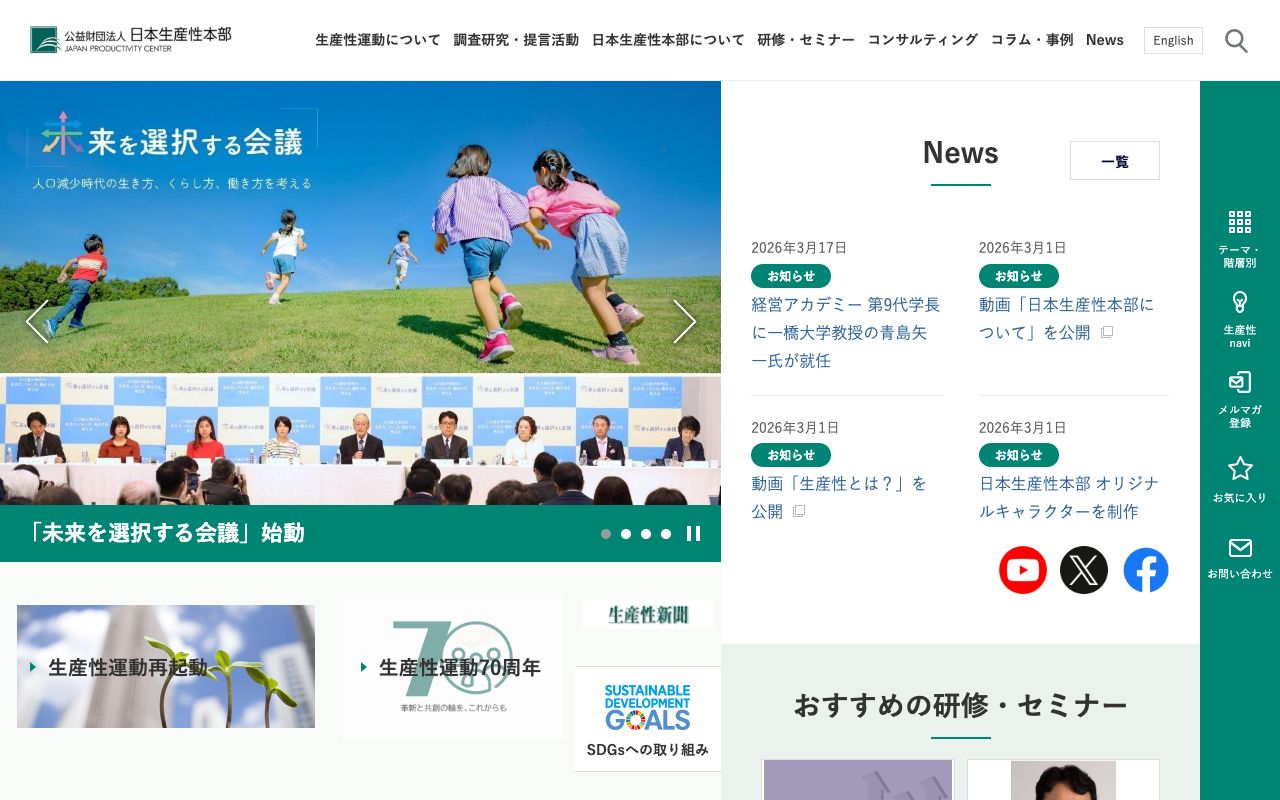Select the News menu item
1280x800 pixels.
coord(1104,40)
